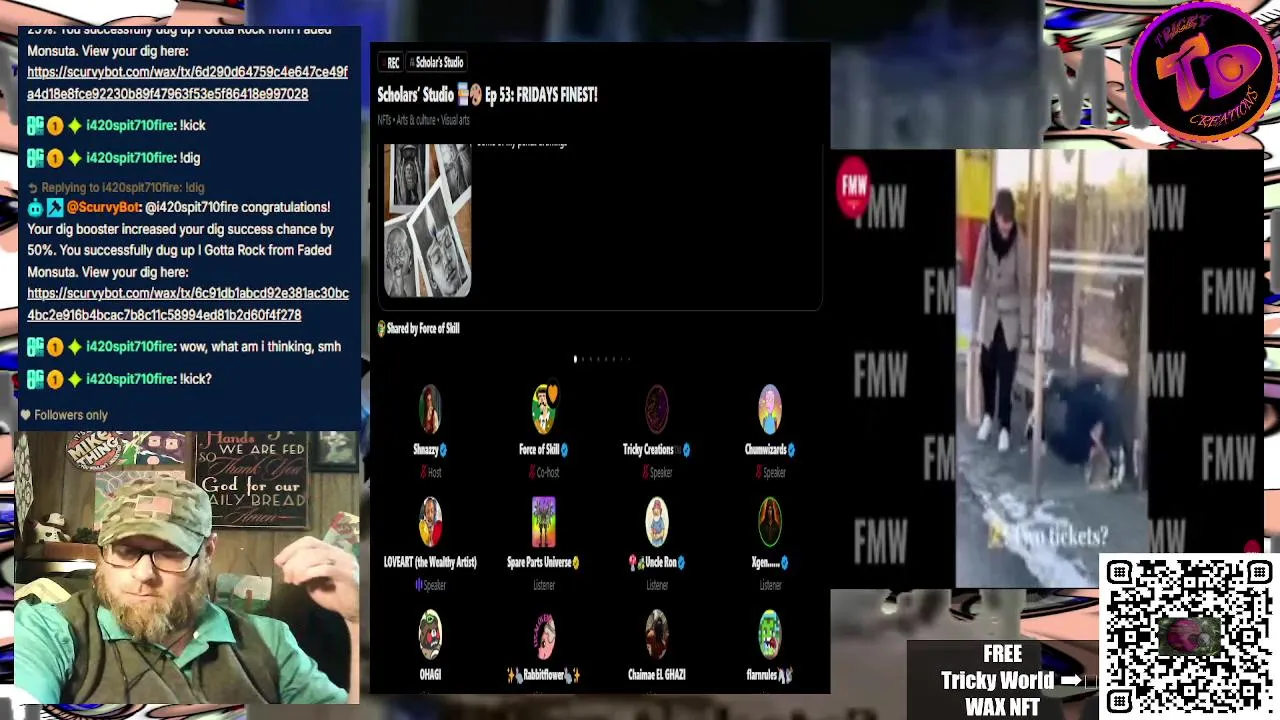Open OHAGI avatar
Viewport: 1280px width, 720px height.
pyautogui.click(x=430, y=635)
